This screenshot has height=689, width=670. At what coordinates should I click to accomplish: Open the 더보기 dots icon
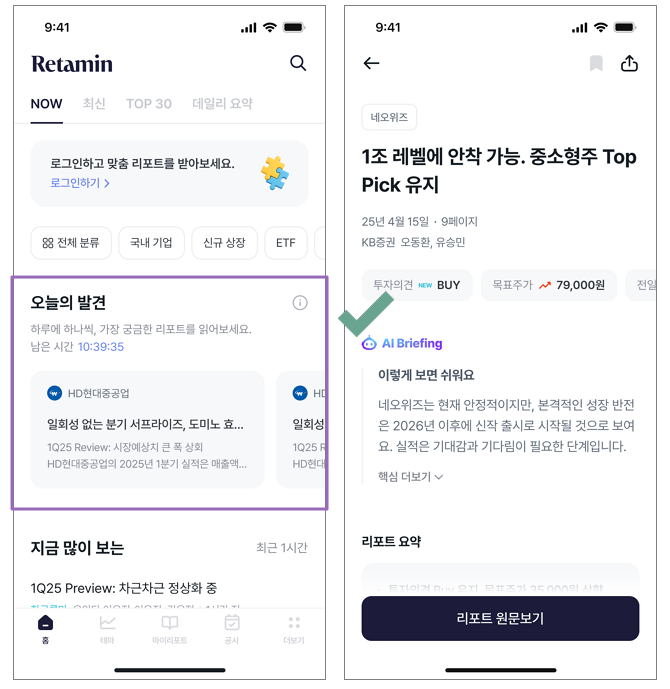[294, 629]
